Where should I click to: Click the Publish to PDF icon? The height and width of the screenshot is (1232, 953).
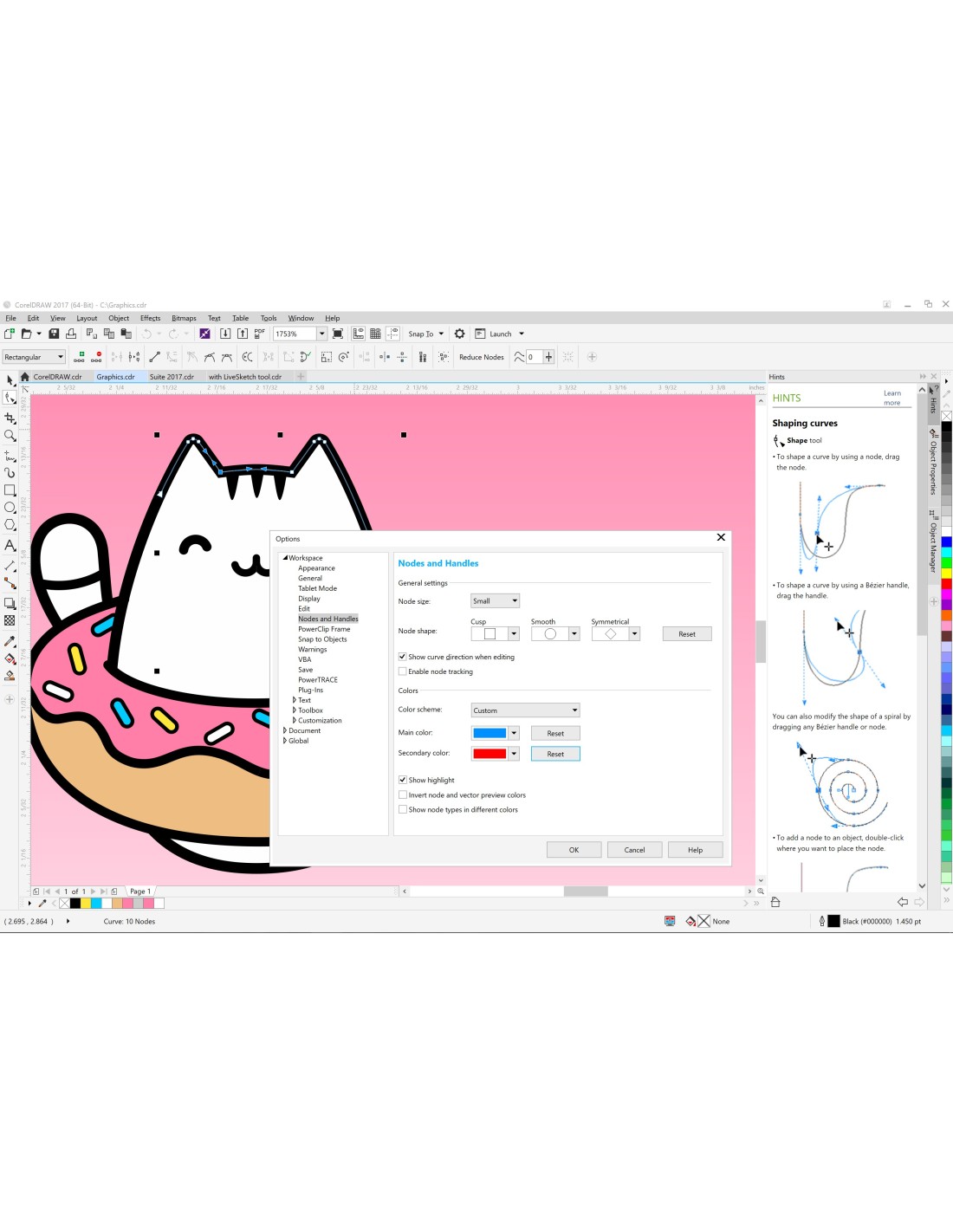click(260, 333)
